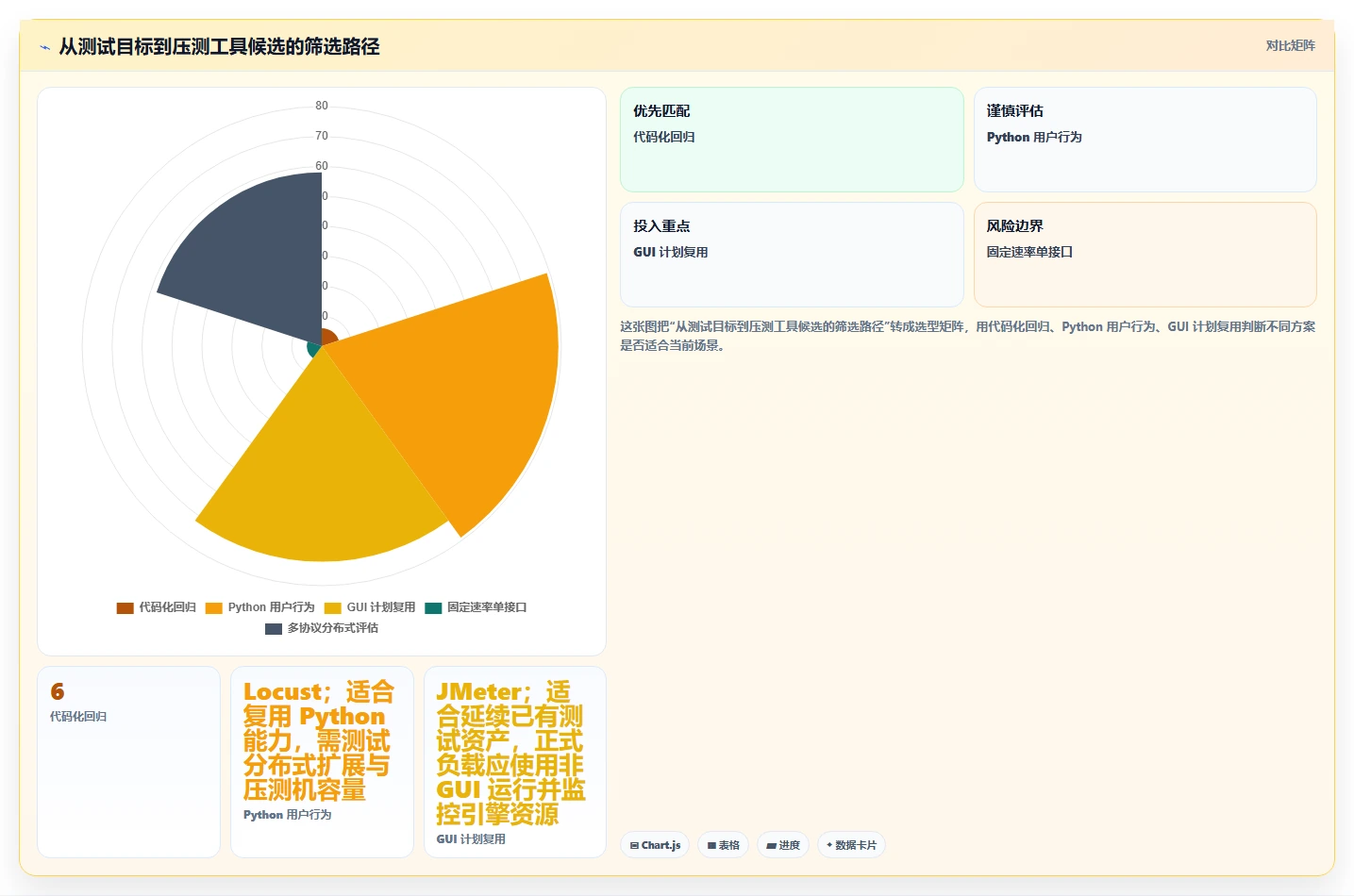Open the 投入重点 matrix card
The height and width of the screenshot is (896, 1354).
792,255
